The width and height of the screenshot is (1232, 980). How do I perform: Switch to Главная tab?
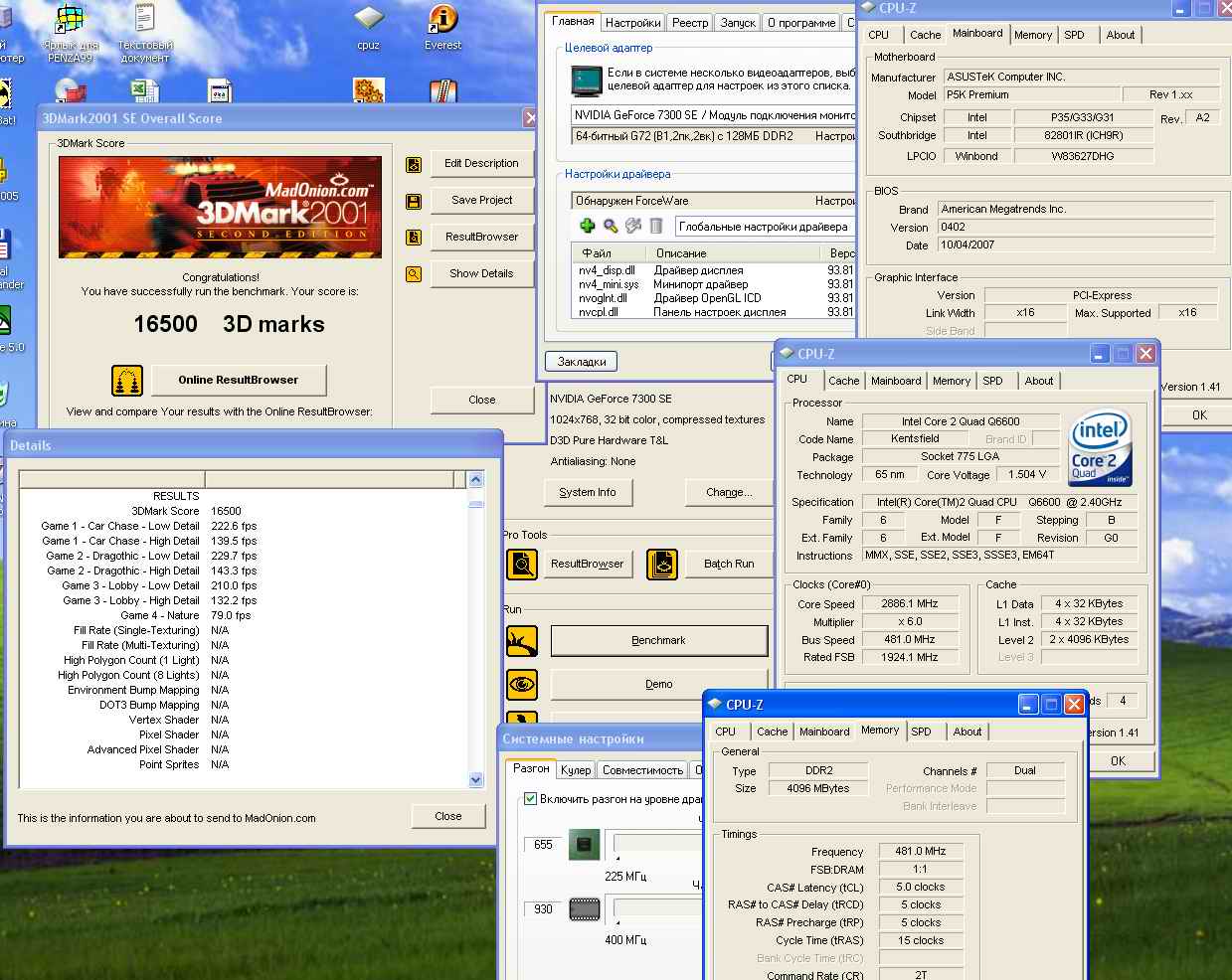point(573,21)
